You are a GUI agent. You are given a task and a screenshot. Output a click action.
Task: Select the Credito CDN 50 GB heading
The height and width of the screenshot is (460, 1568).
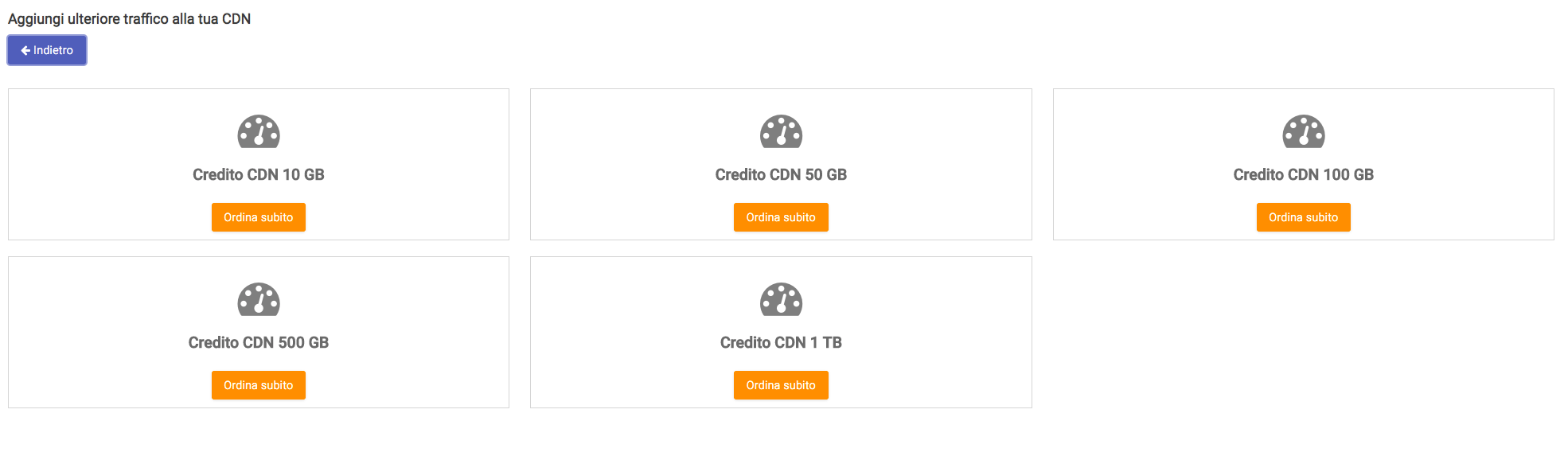781,175
